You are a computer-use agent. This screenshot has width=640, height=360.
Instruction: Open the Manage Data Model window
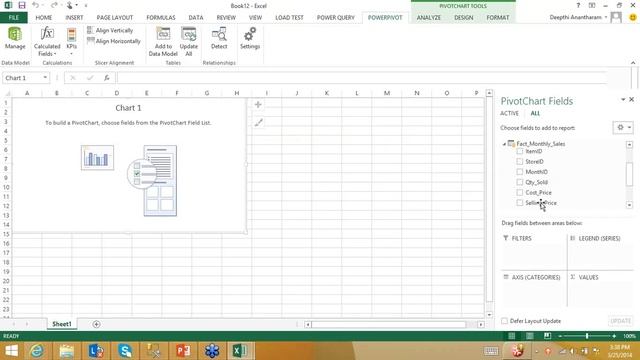(x=15, y=38)
